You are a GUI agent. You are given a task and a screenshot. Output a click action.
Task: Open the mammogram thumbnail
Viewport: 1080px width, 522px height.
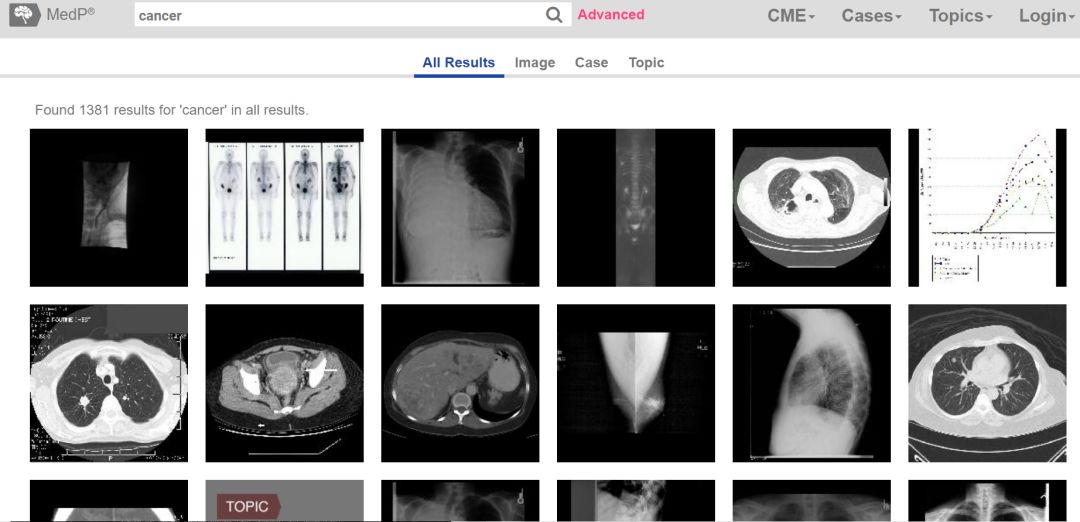[x=636, y=383]
